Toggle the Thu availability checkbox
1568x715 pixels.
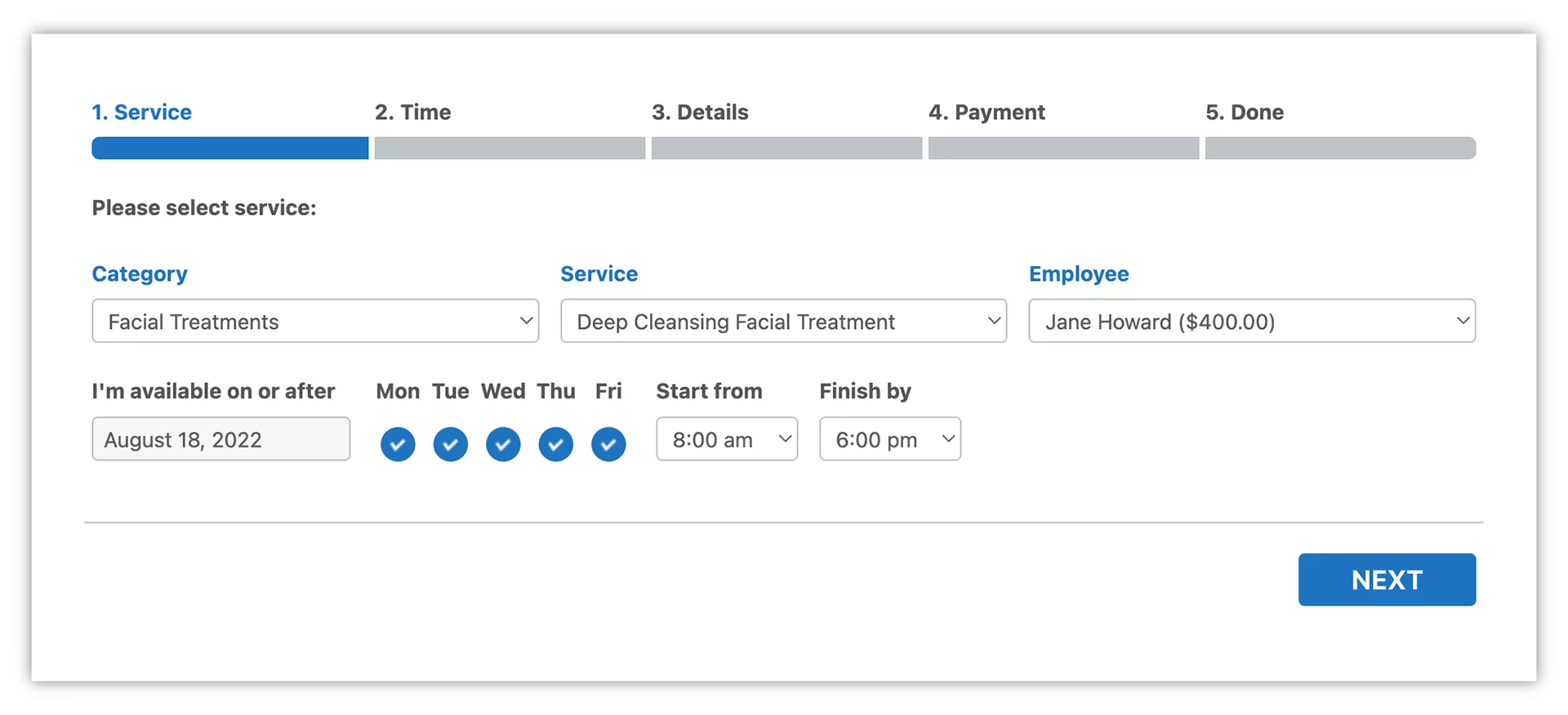[x=555, y=444]
